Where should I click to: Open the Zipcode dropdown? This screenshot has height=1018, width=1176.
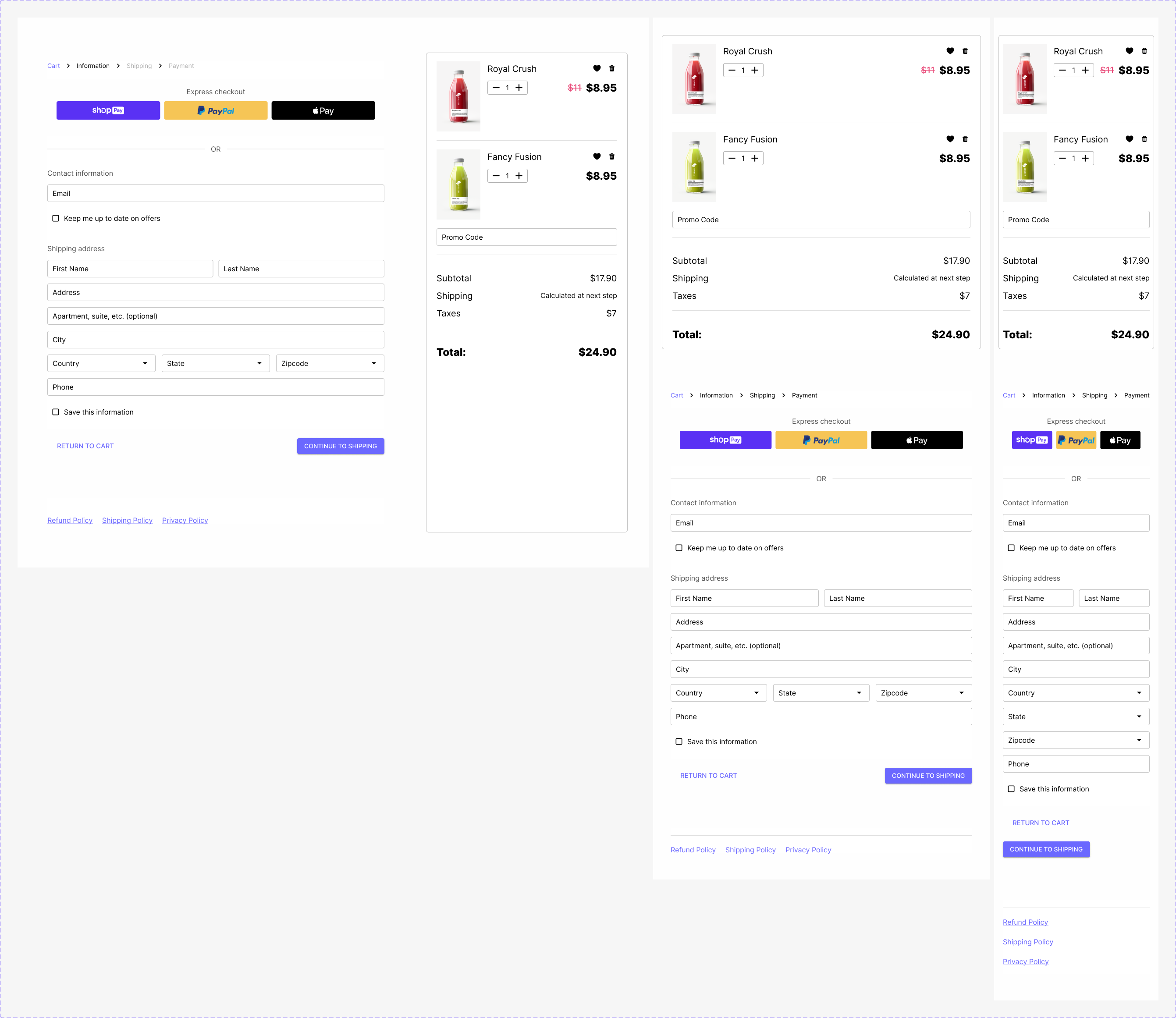pos(330,363)
